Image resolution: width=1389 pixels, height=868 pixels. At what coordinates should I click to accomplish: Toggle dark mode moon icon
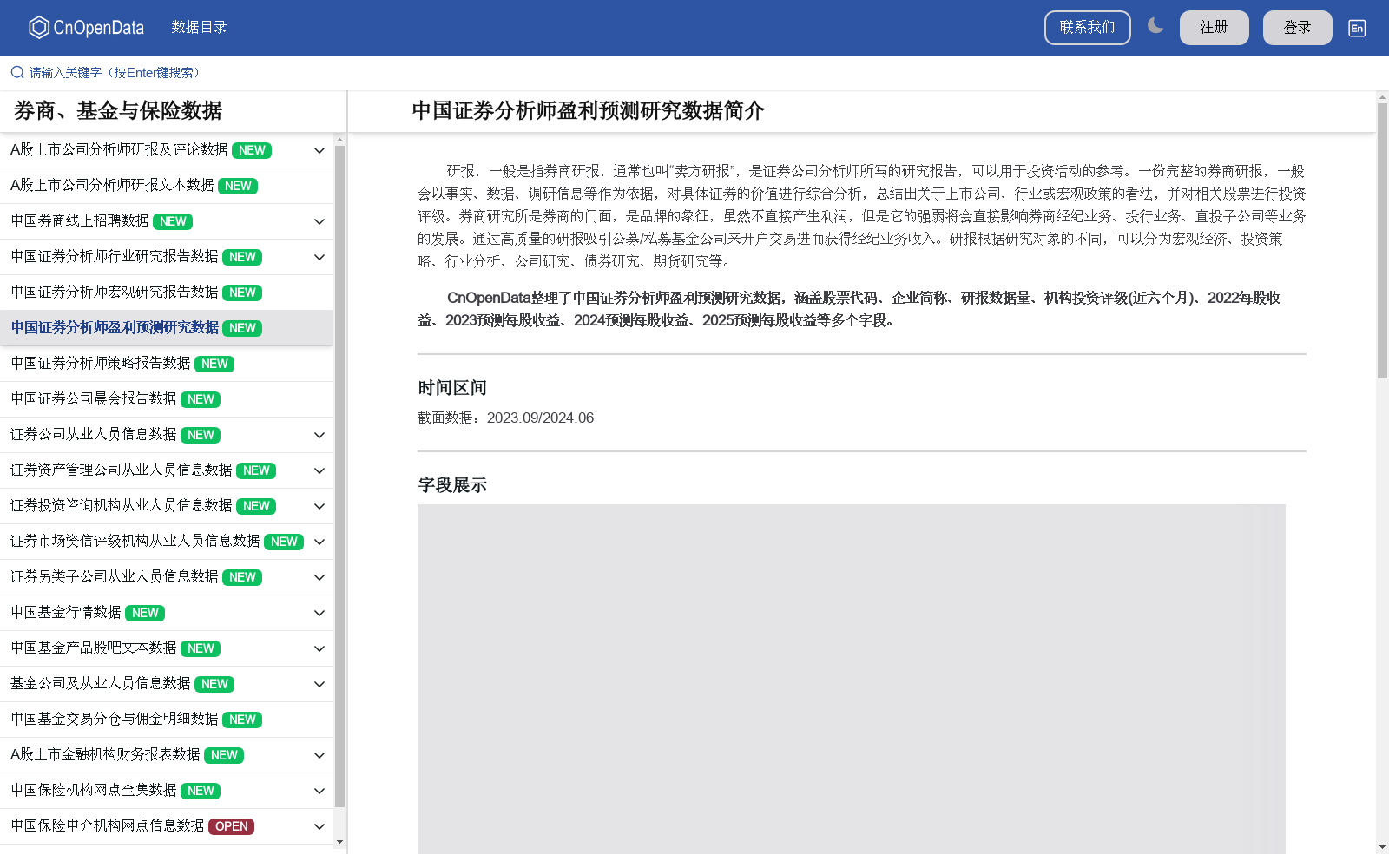coord(1155,26)
